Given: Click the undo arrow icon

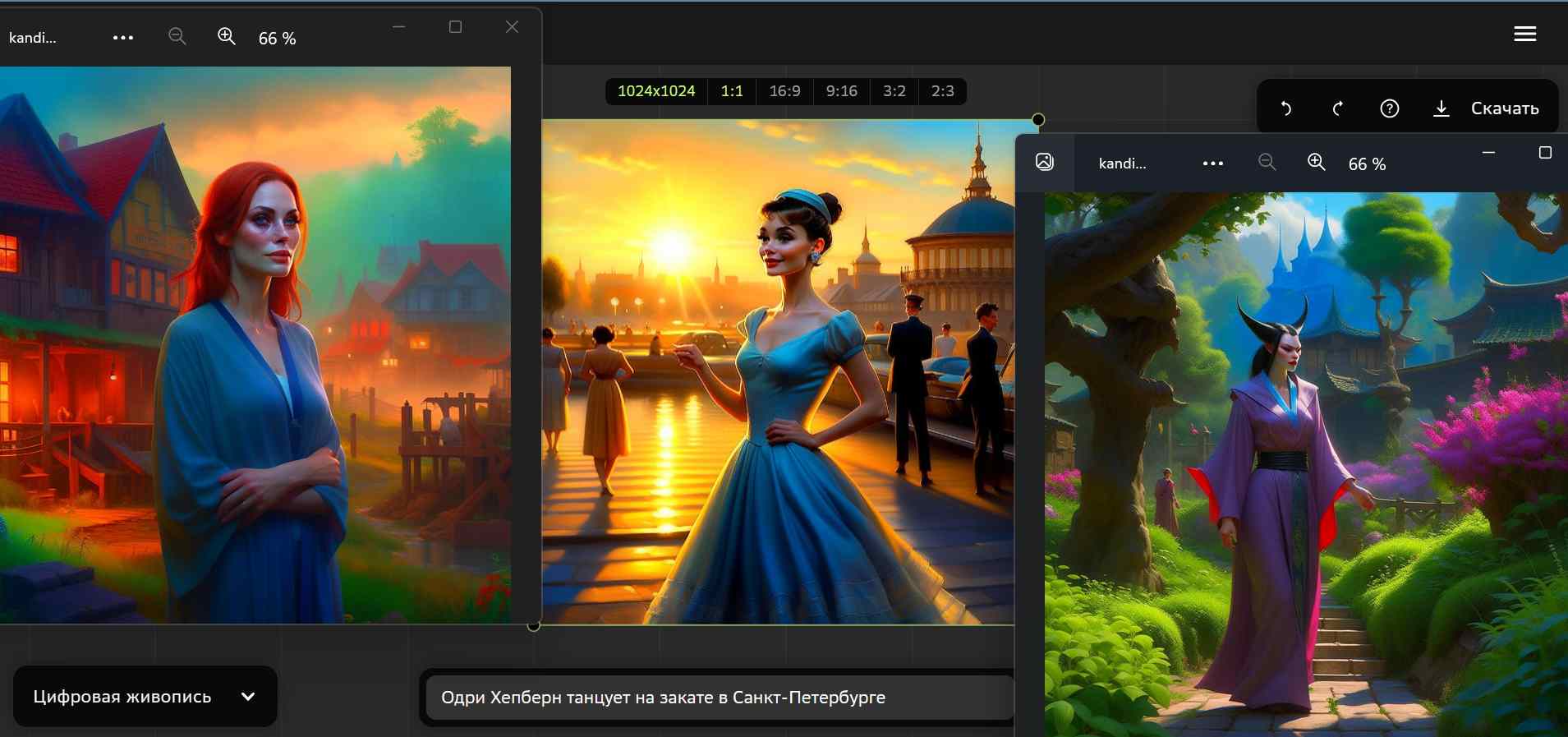Looking at the screenshot, I should click(1286, 108).
